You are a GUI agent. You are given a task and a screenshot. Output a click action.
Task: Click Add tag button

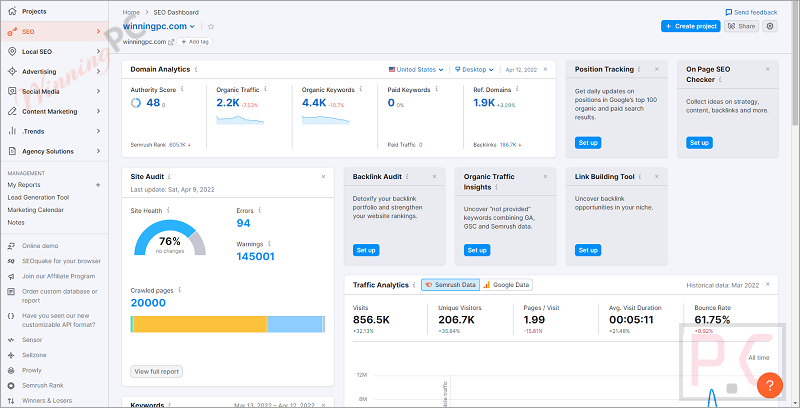point(195,42)
